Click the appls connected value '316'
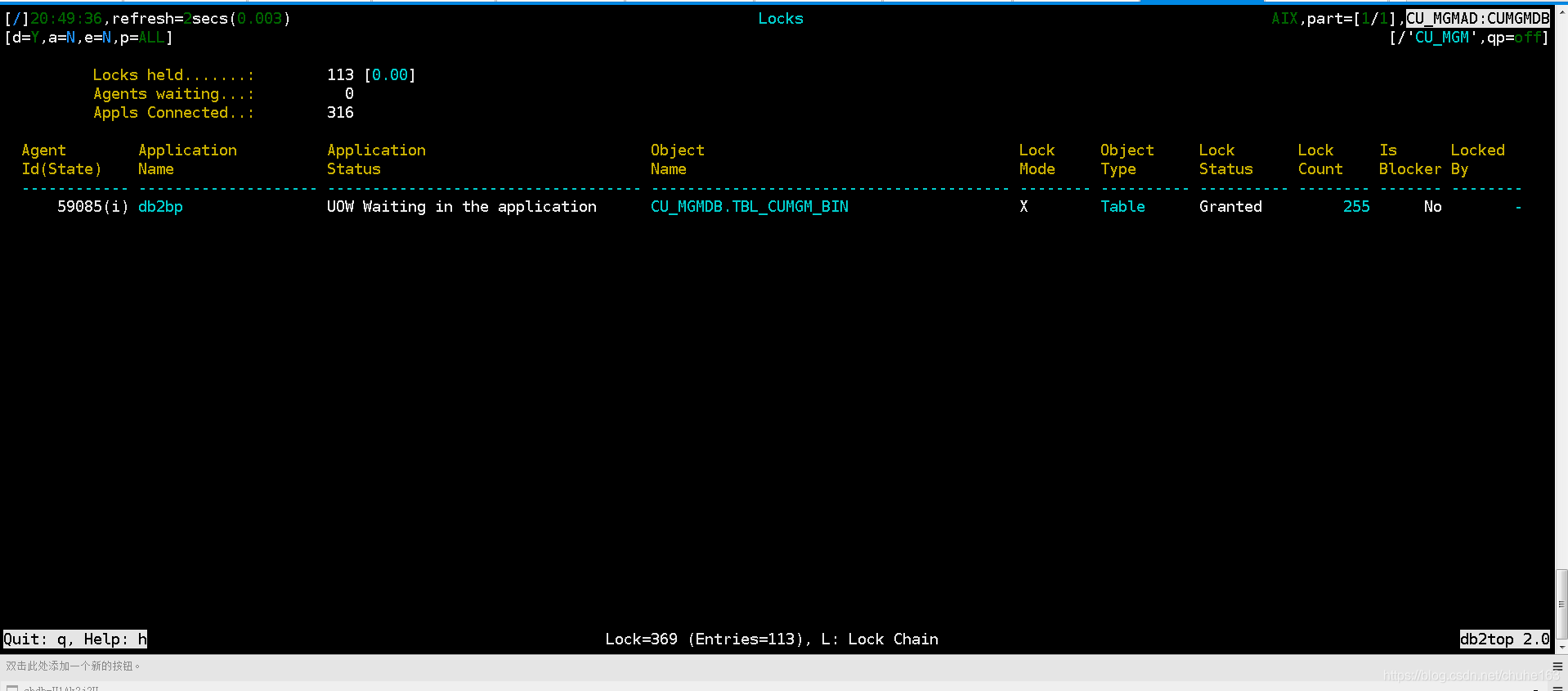The image size is (1568, 691). [x=340, y=113]
